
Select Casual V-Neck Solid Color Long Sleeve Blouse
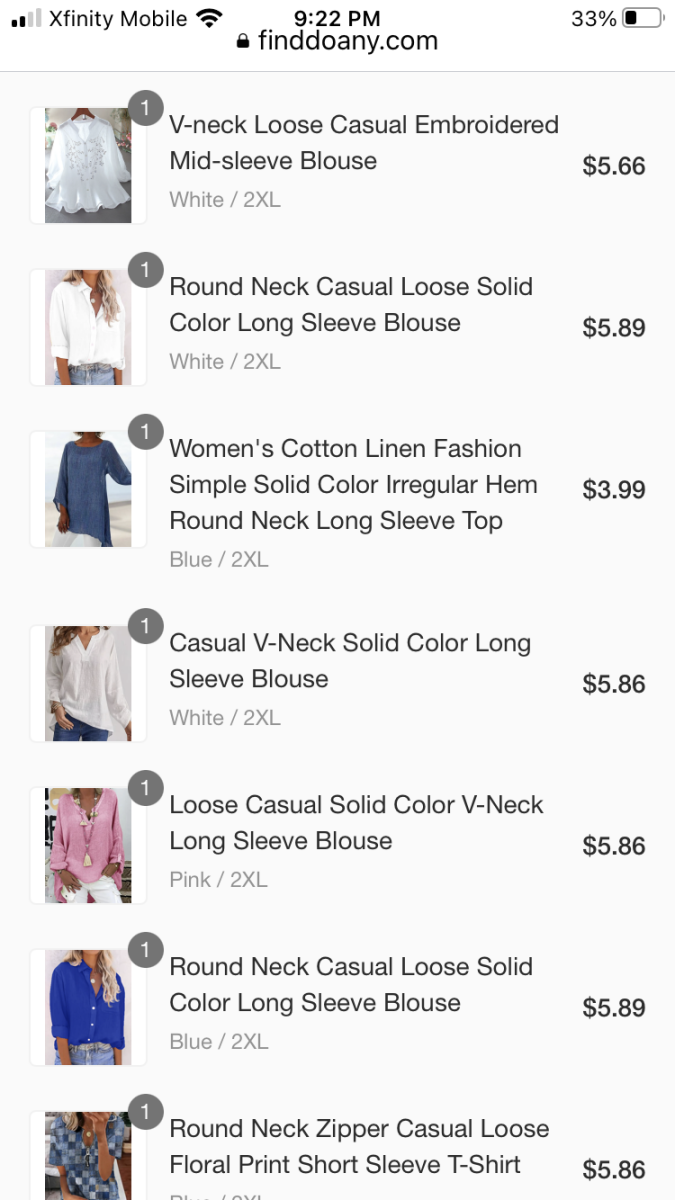click(350, 661)
